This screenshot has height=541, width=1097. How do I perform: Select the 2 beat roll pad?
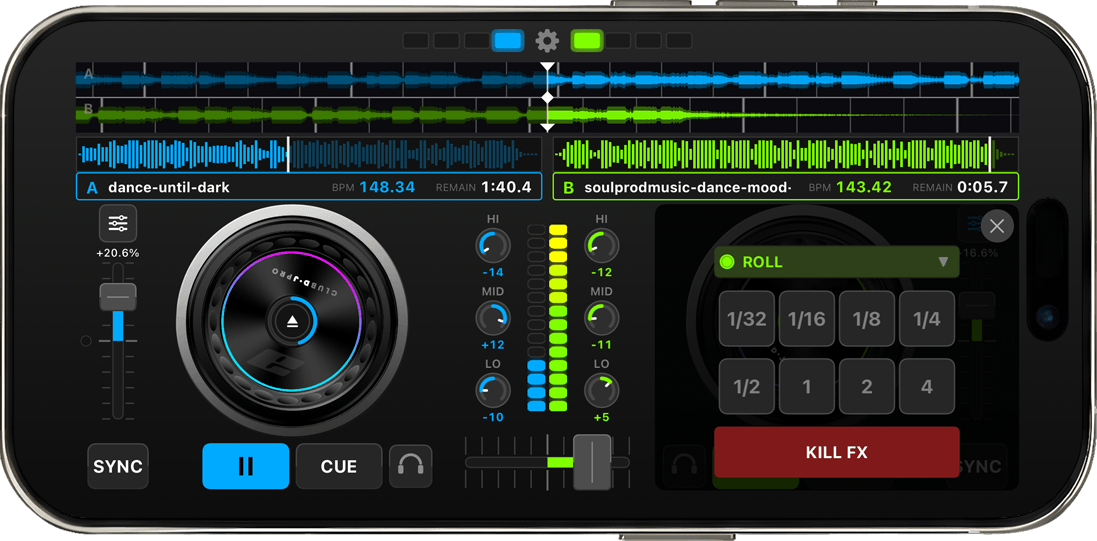pos(867,386)
